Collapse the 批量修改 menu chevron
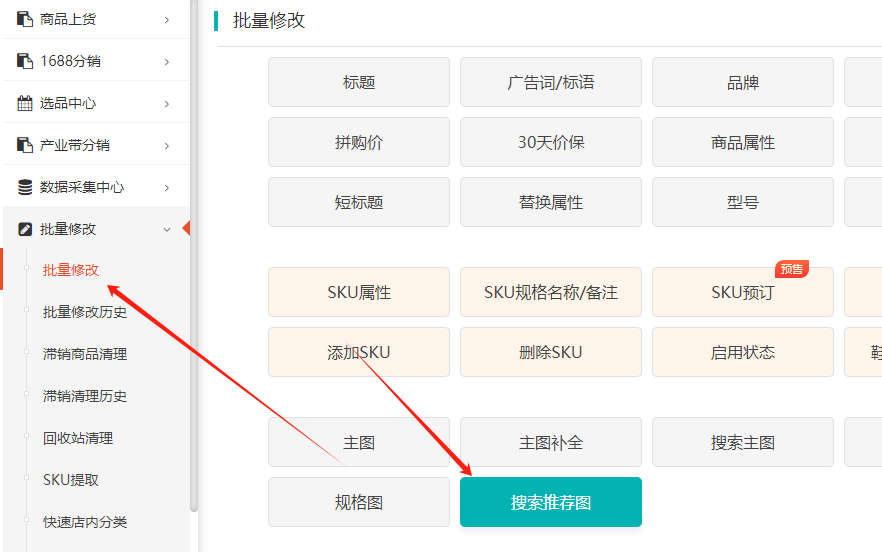 coord(167,229)
